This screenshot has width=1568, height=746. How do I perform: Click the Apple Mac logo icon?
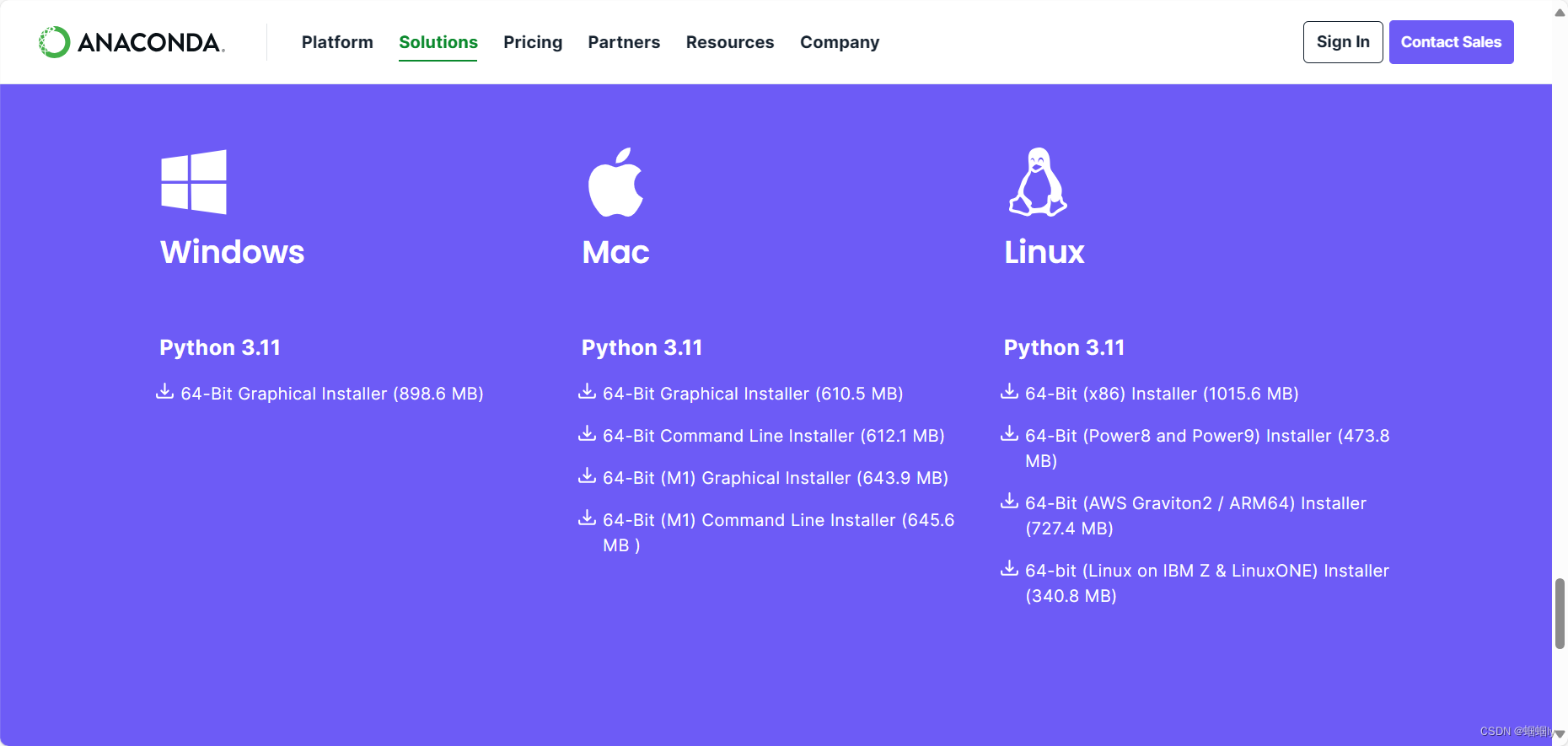(615, 182)
